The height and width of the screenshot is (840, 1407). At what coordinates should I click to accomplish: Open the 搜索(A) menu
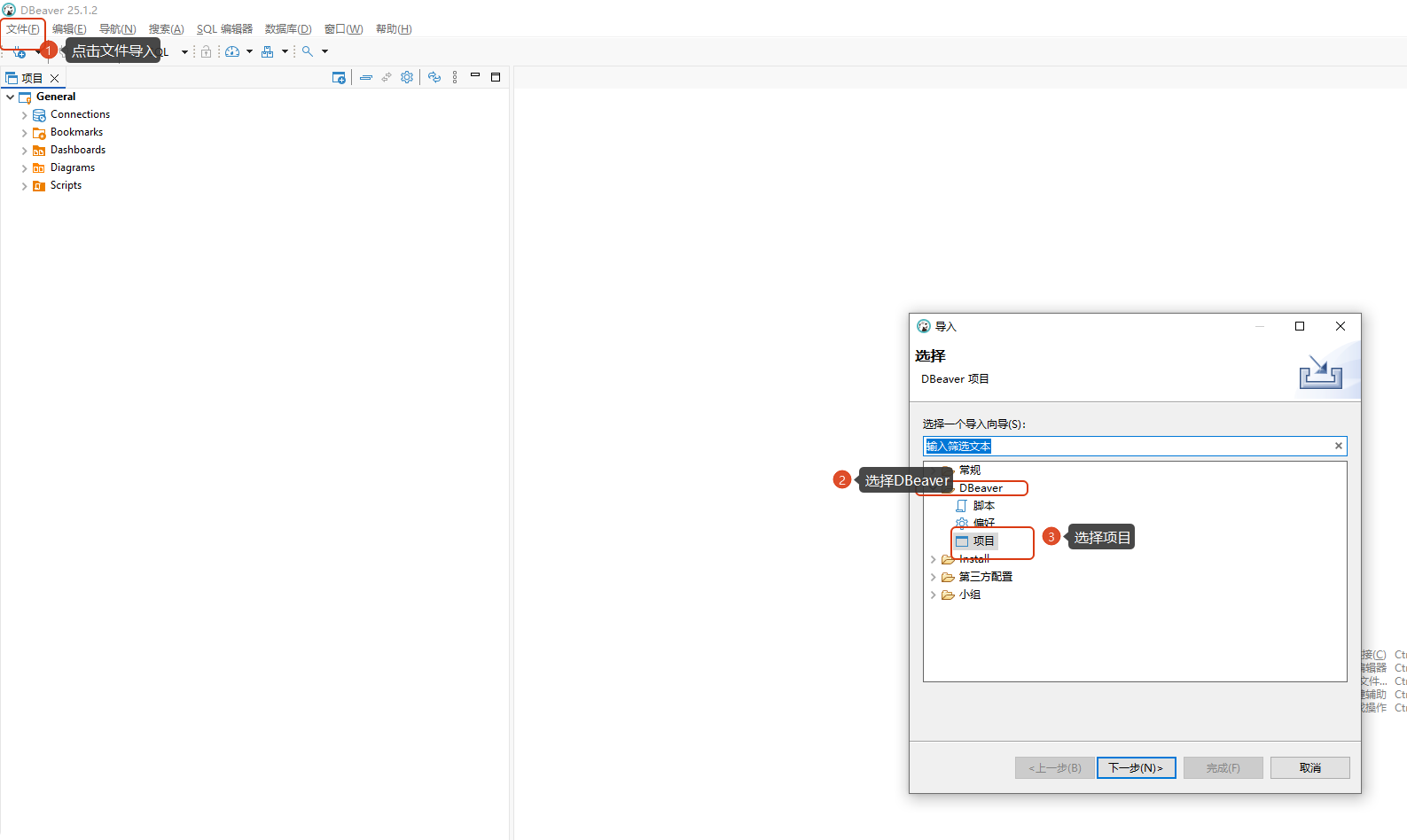point(167,29)
